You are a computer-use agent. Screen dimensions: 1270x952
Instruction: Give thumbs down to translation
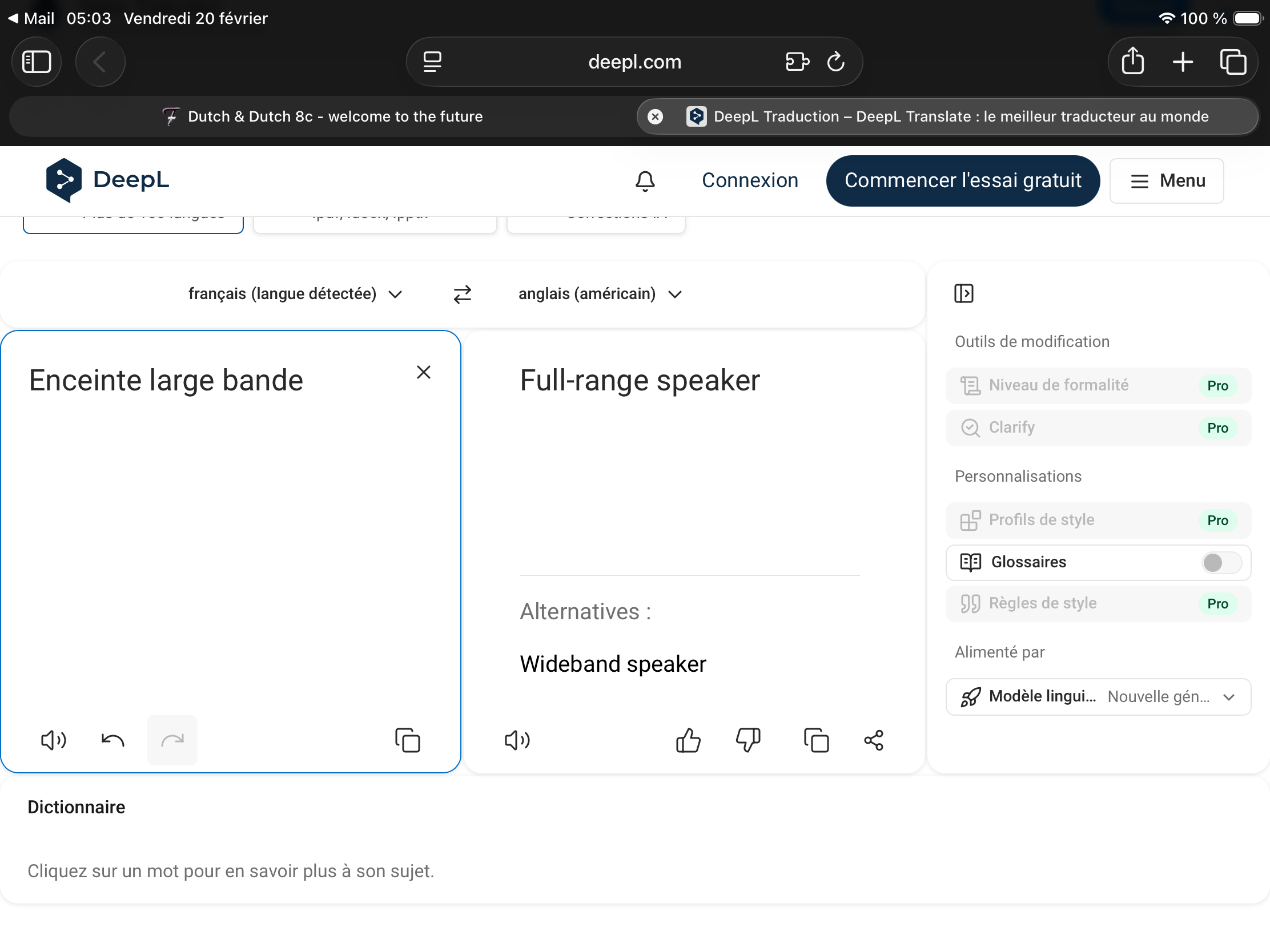pyautogui.click(x=748, y=740)
